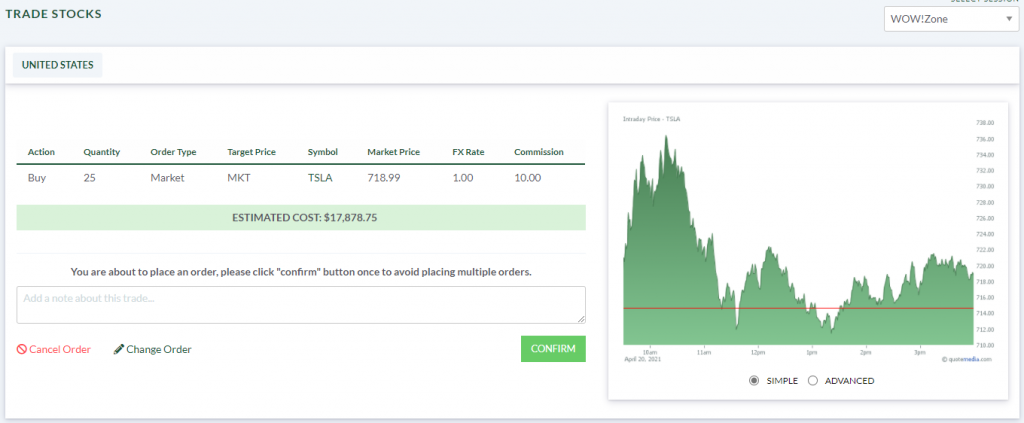Select the SIMPLE chart radio button

754,381
